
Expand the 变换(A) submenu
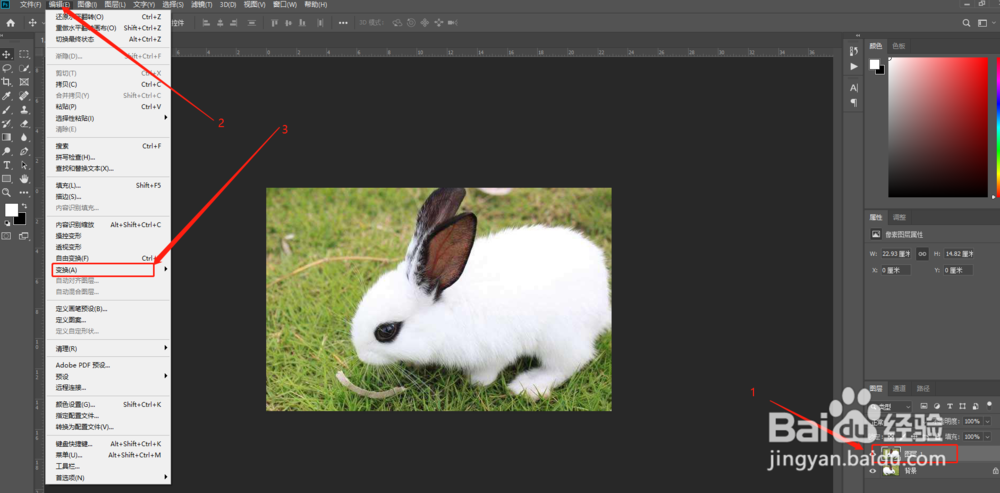pos(166,270)
